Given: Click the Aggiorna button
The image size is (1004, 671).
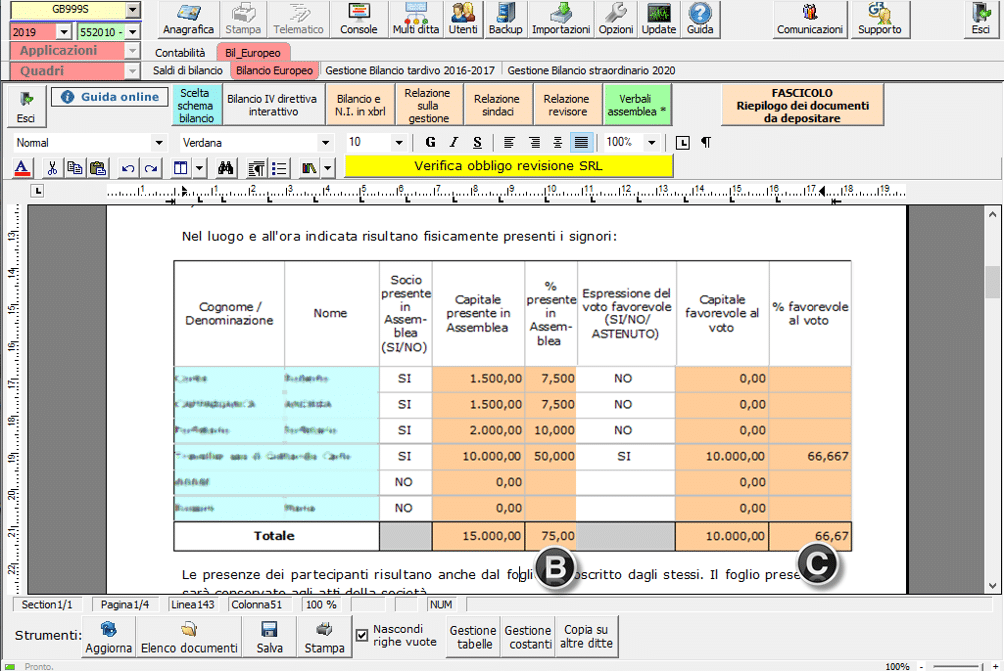Looking at the screenshot, I should (x=109, y=636).
